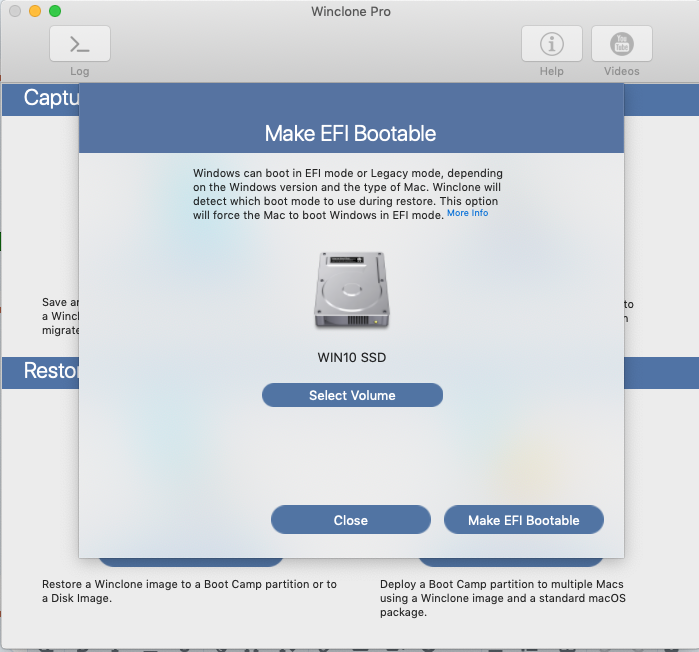Click the WIN10 SSD volume label

click(x=352, y=357)
